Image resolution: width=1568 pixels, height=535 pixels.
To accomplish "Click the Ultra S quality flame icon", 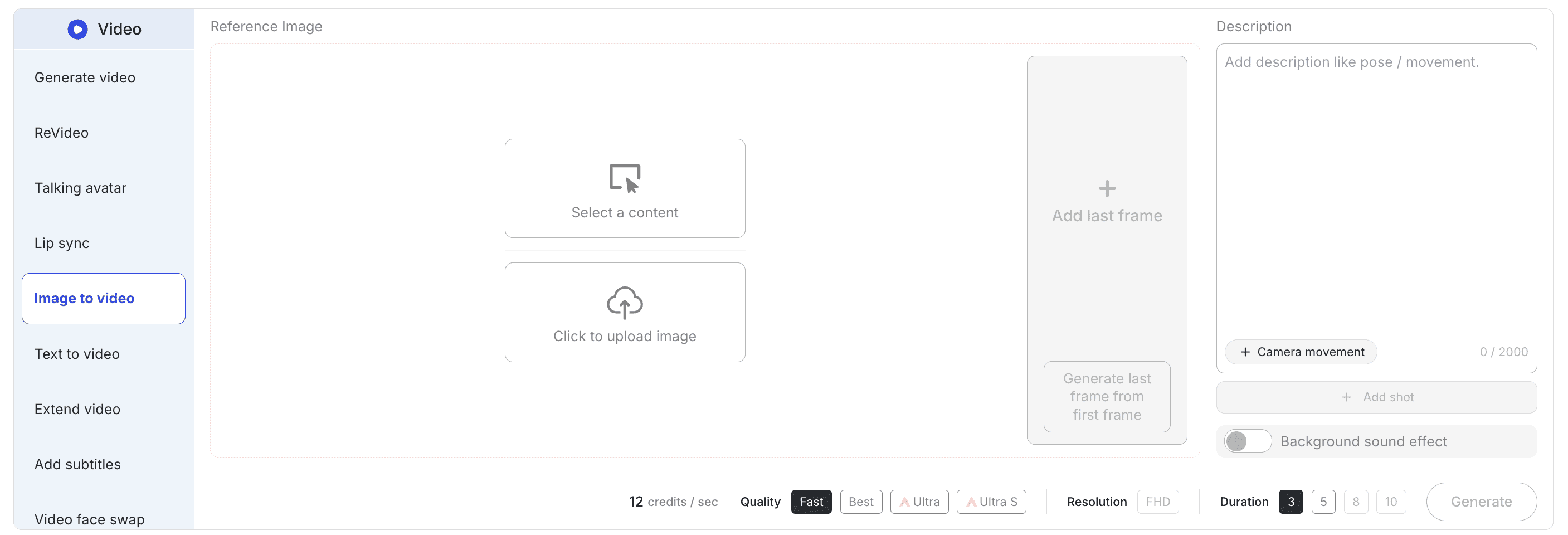I will (973, 502).
